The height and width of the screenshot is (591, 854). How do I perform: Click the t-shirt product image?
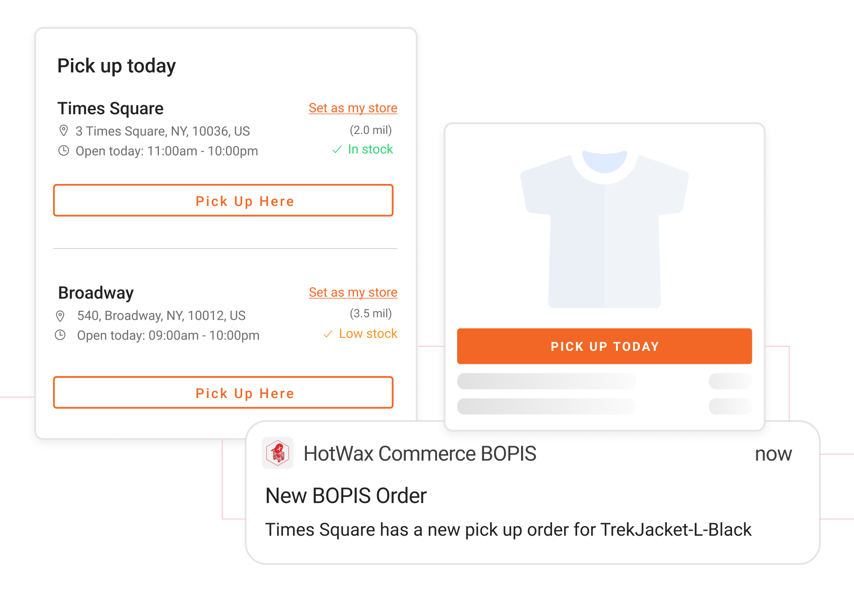pos(604,229)
